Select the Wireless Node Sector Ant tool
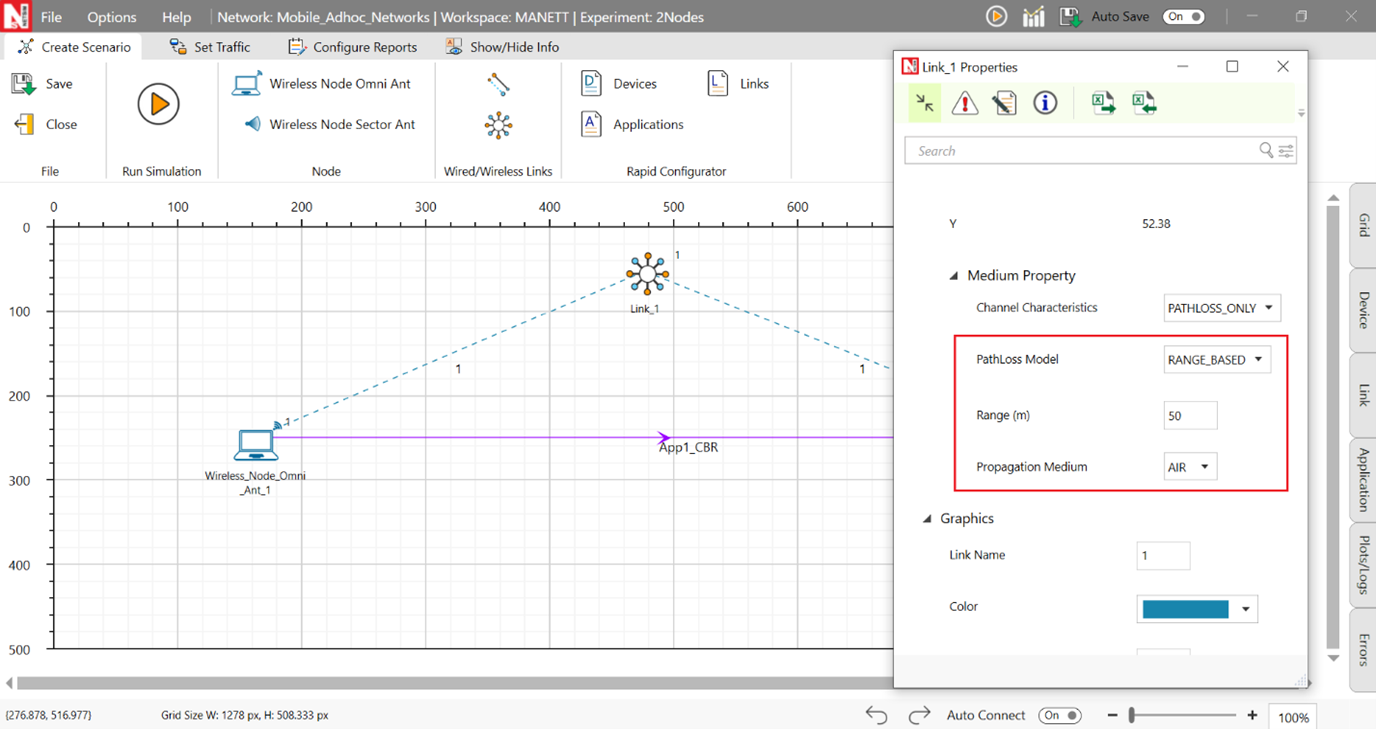 (x=329, y=125)
